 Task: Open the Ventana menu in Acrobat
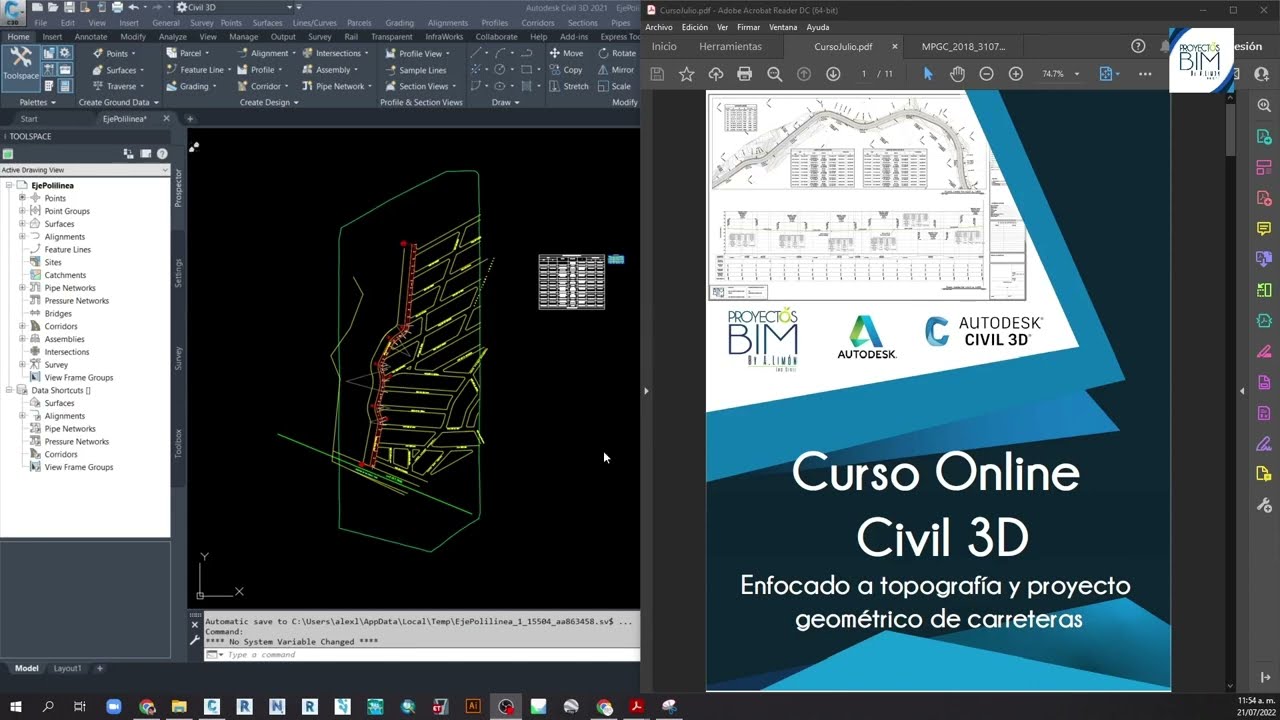tap(783, 27)
